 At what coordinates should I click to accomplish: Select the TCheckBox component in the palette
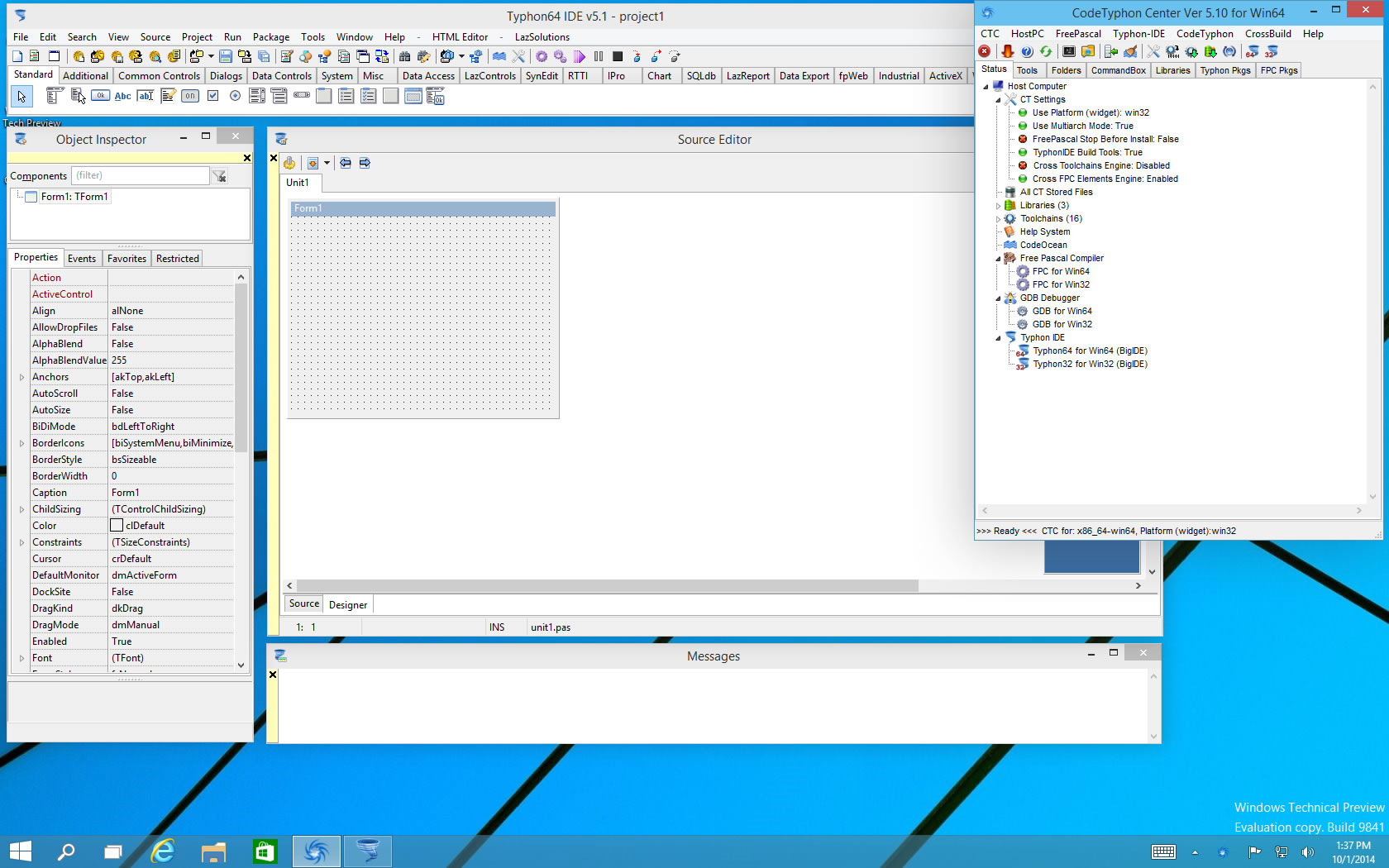click(x=212, y=96)
